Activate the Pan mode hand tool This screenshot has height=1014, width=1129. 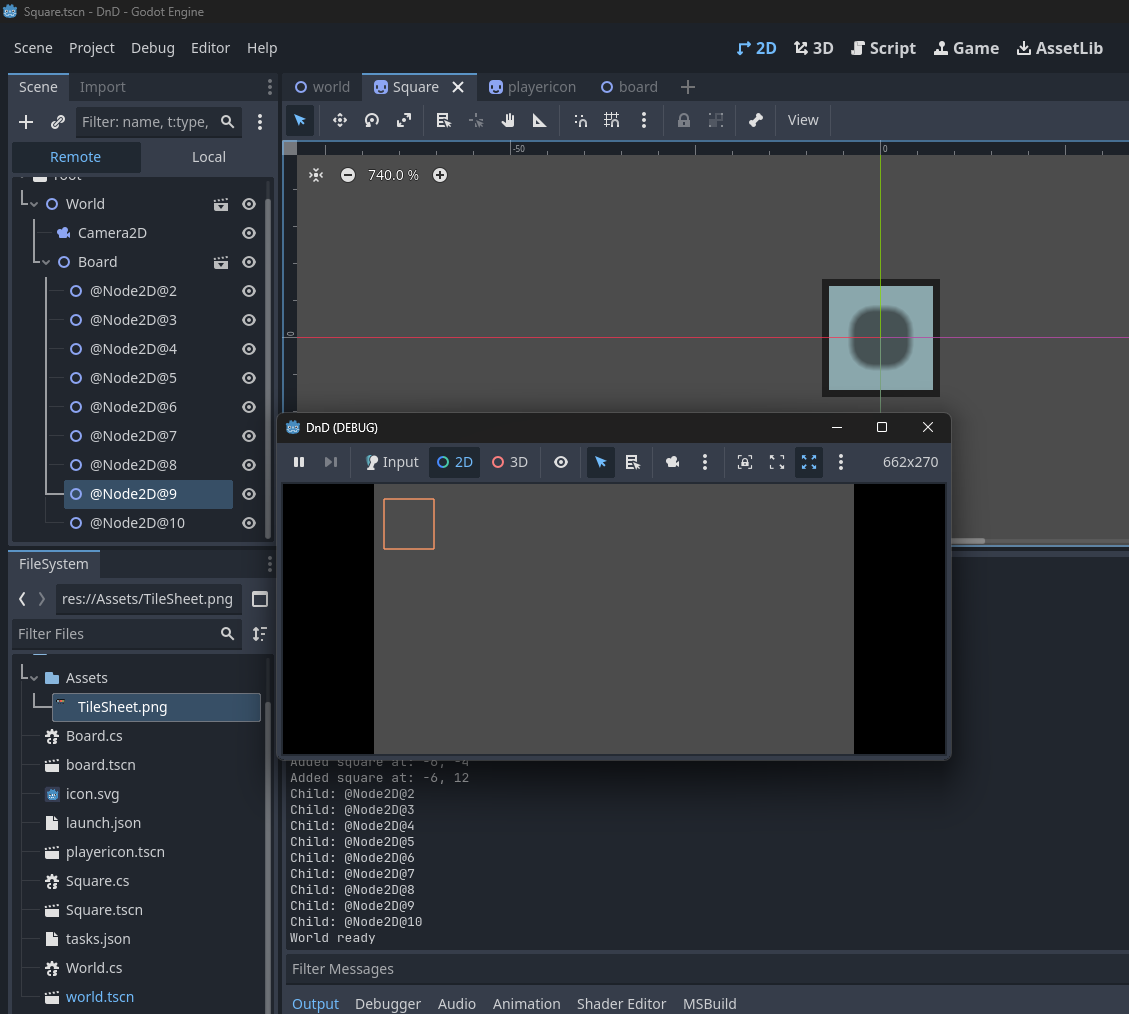[508, 120]
